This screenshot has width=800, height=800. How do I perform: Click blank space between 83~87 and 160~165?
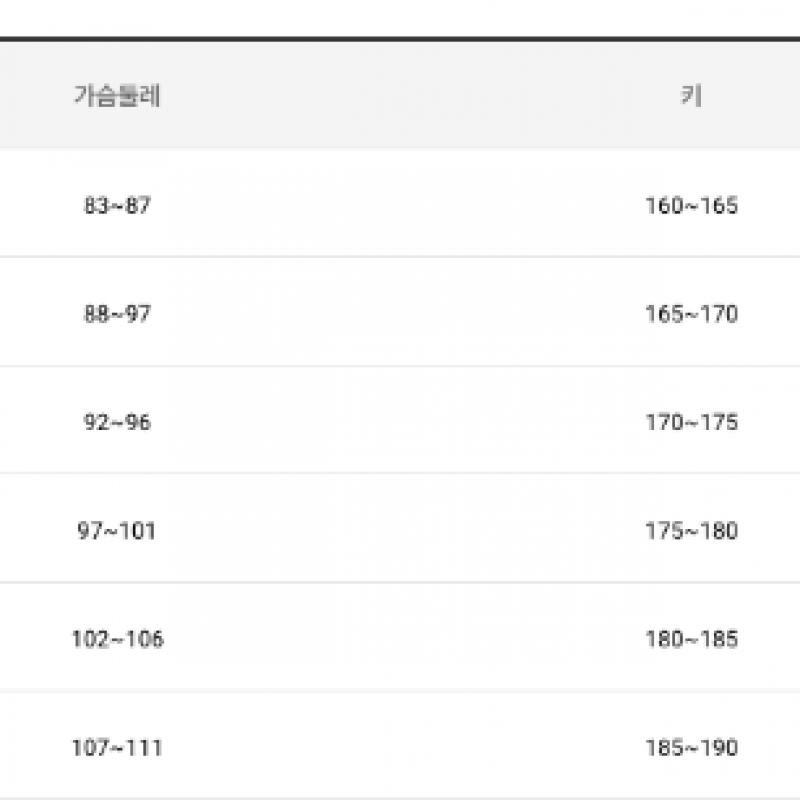(400, 206)
